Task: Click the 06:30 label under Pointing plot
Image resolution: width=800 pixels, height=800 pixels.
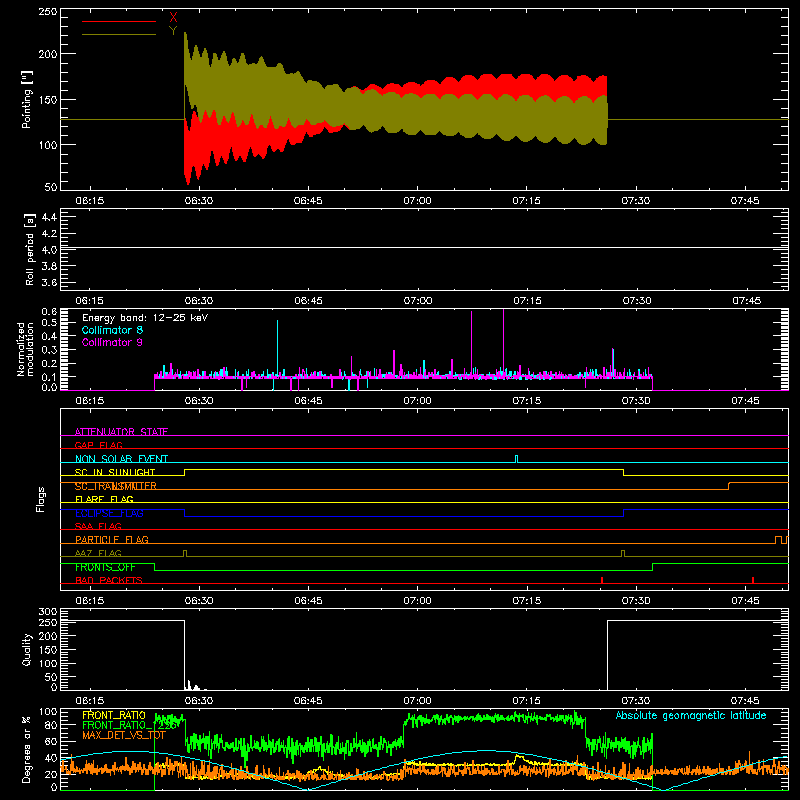Action: (199, 201)
